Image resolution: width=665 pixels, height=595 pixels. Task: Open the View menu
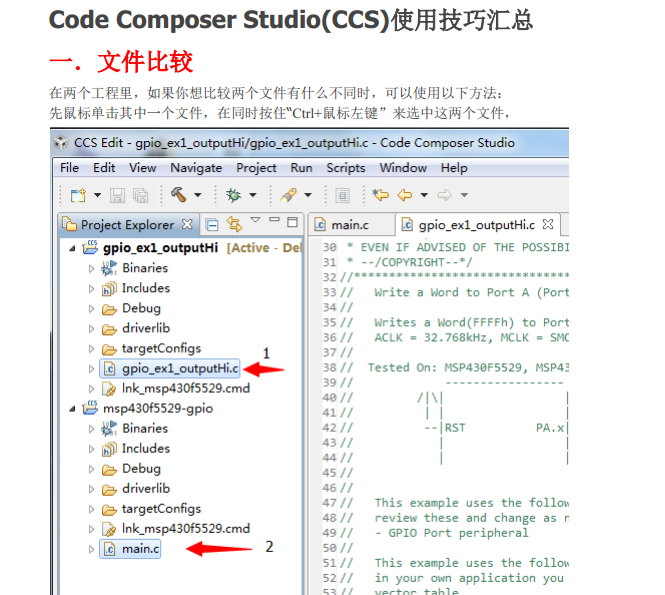(x=142, y=168)
